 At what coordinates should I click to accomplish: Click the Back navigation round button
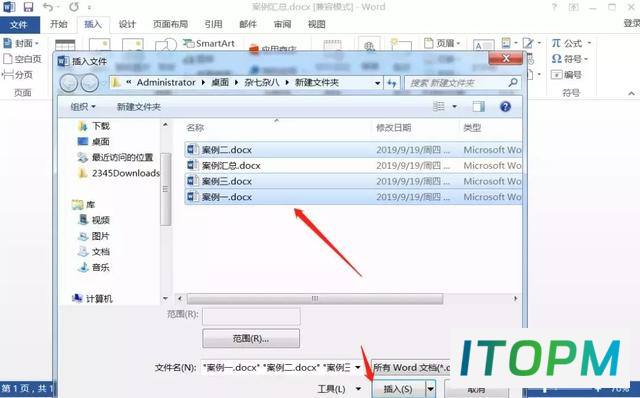[69, 83]
